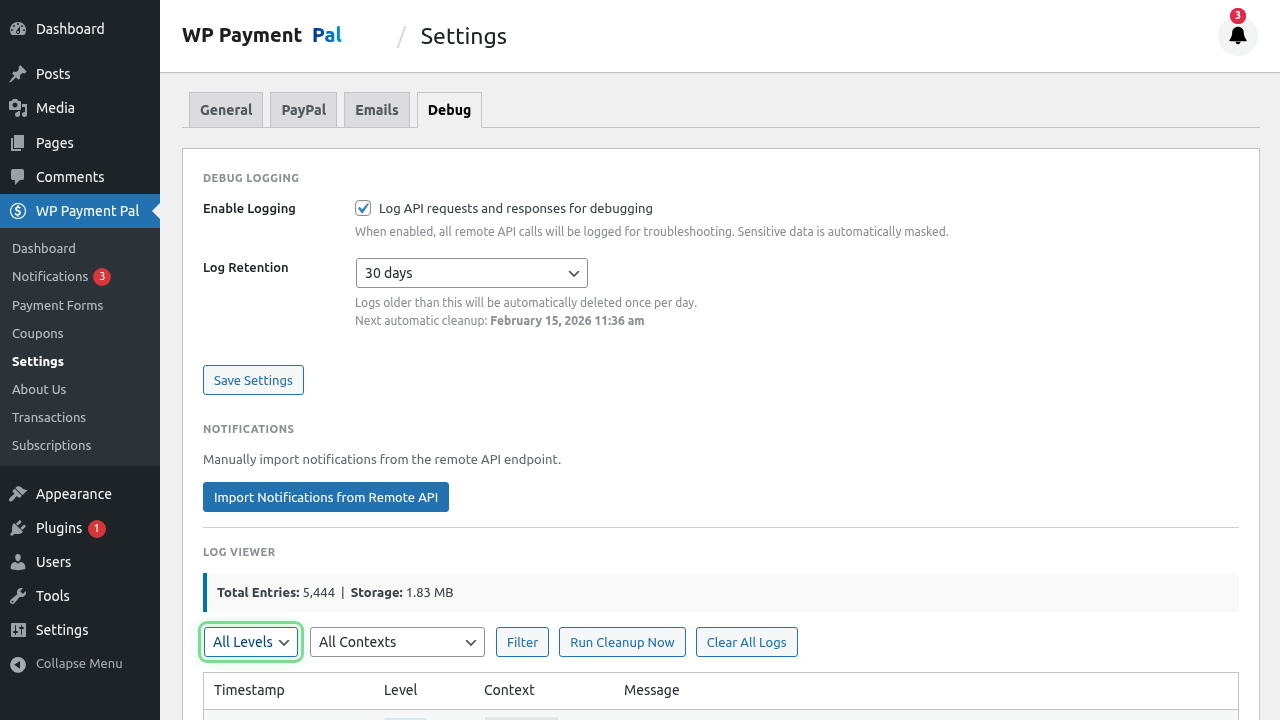This screenshot has width=1280, height=720.
Task: Click the WP Payment Pal dollar icon
Action: coord(17,210)
